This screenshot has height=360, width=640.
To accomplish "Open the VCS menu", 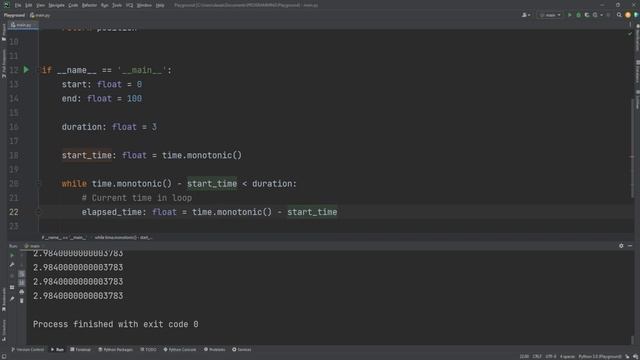I will (x=129, y=5).
